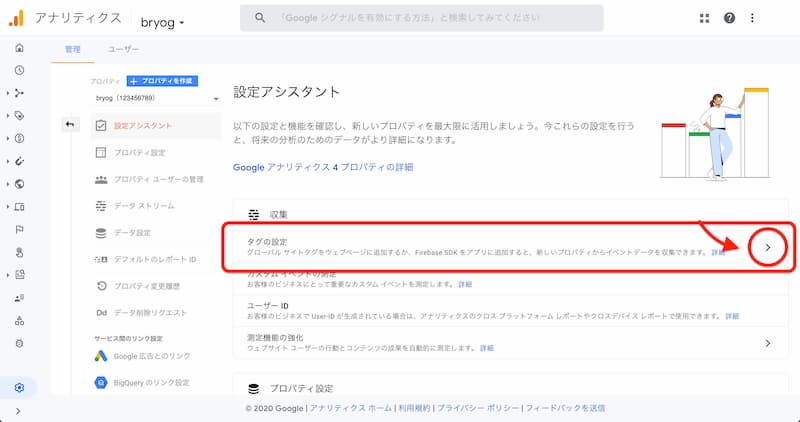Open the Events touch-hand icon

(19, 252)
